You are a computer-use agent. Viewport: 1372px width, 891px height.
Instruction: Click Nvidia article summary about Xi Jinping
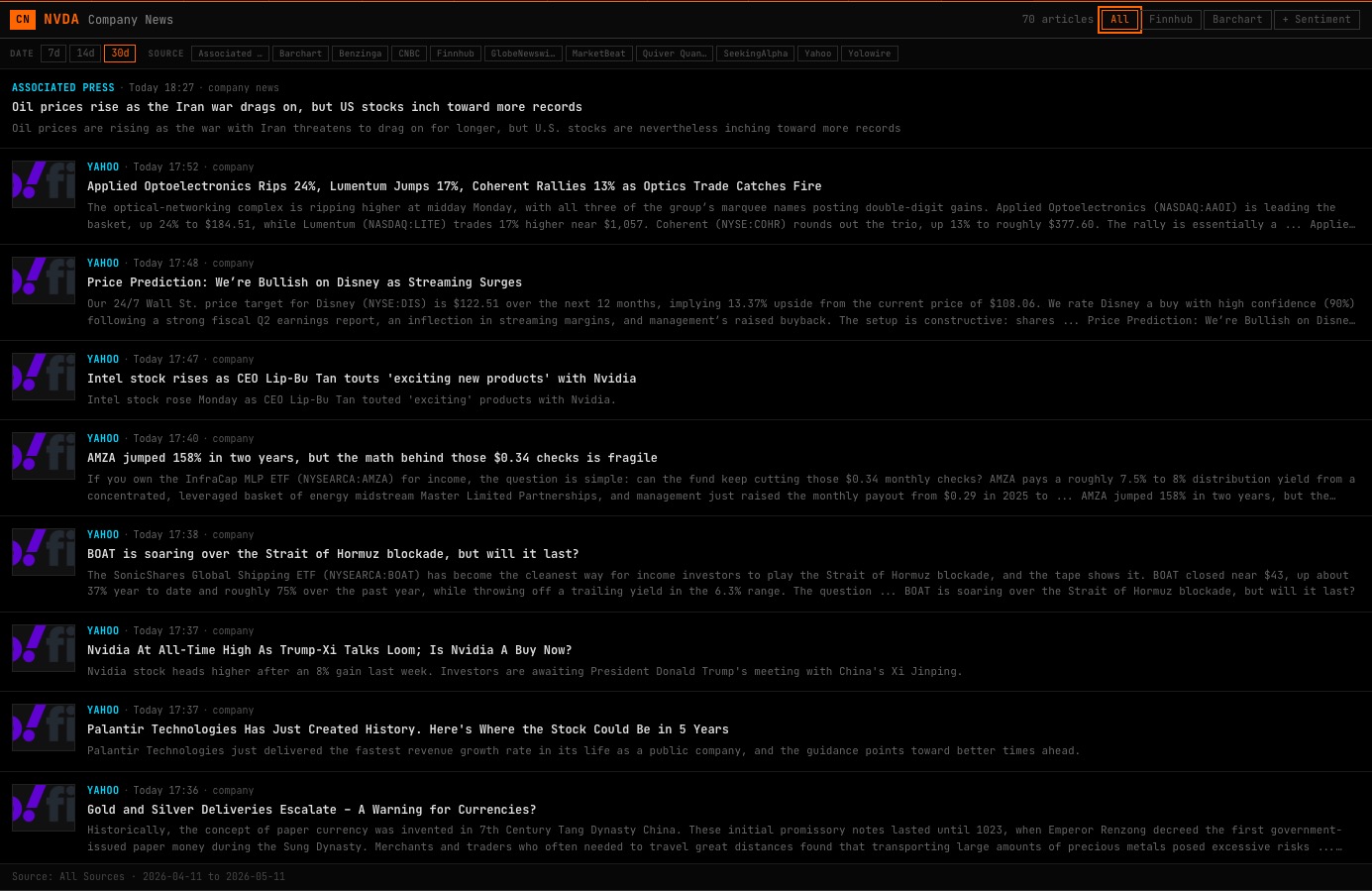point(525,672)
